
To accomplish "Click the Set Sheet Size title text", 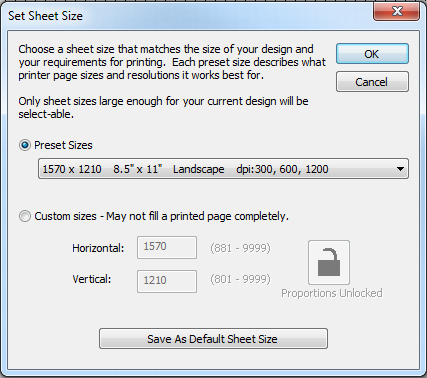I will 45,16.
